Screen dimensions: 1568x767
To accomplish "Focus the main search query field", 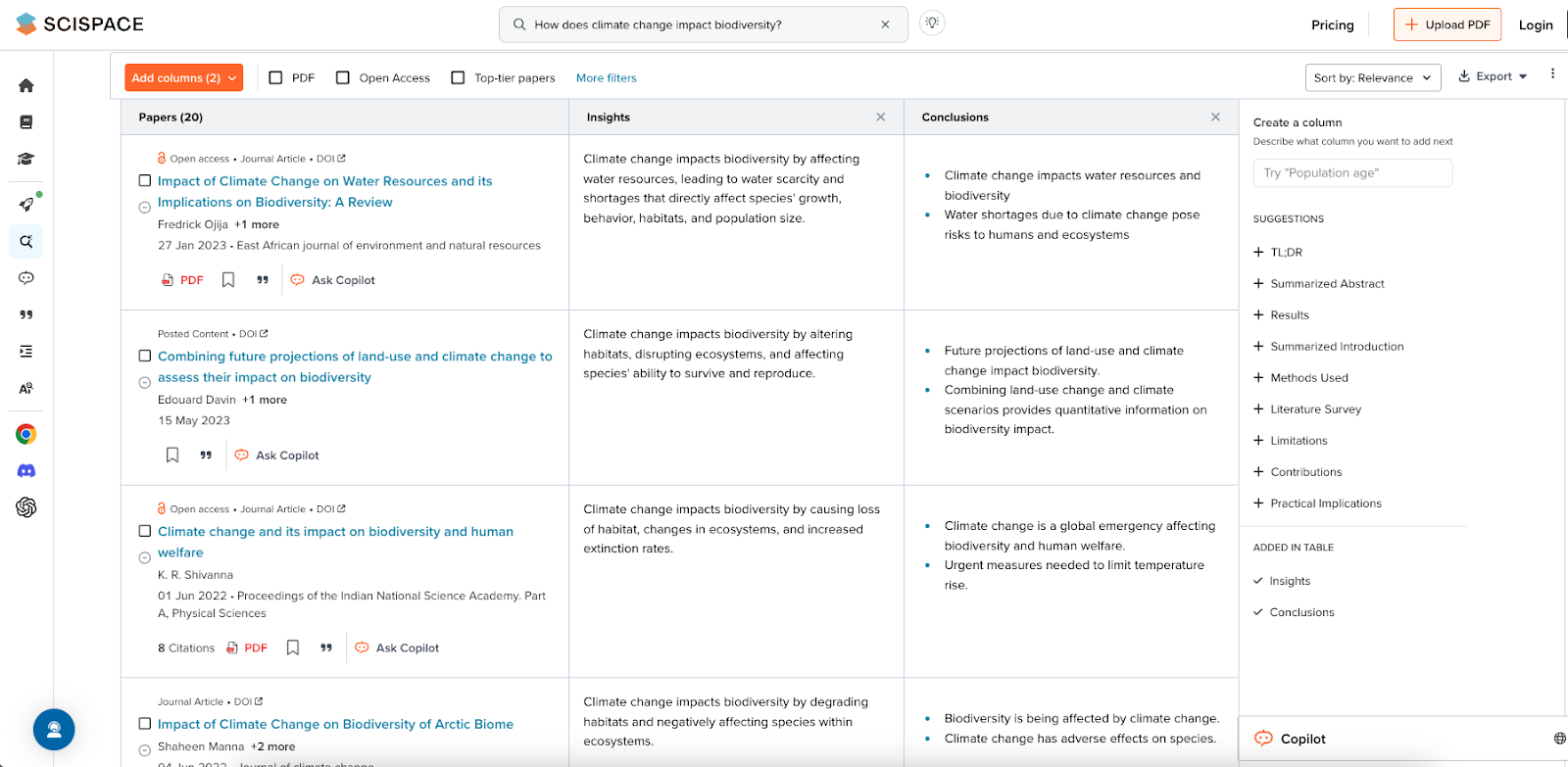I will [x=704, y=24].
